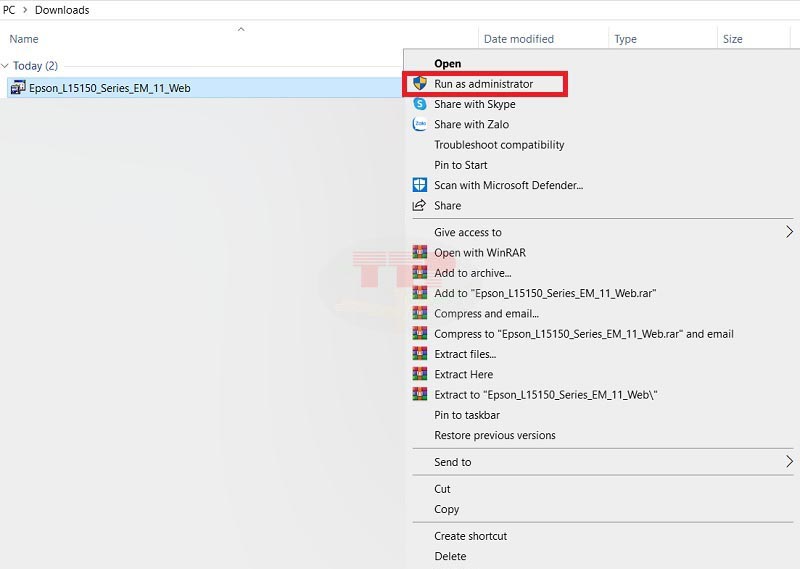The image size is (800, 569).
Task: Click the shield icon beside Run as administrator
Action: [x=419, y=84]
